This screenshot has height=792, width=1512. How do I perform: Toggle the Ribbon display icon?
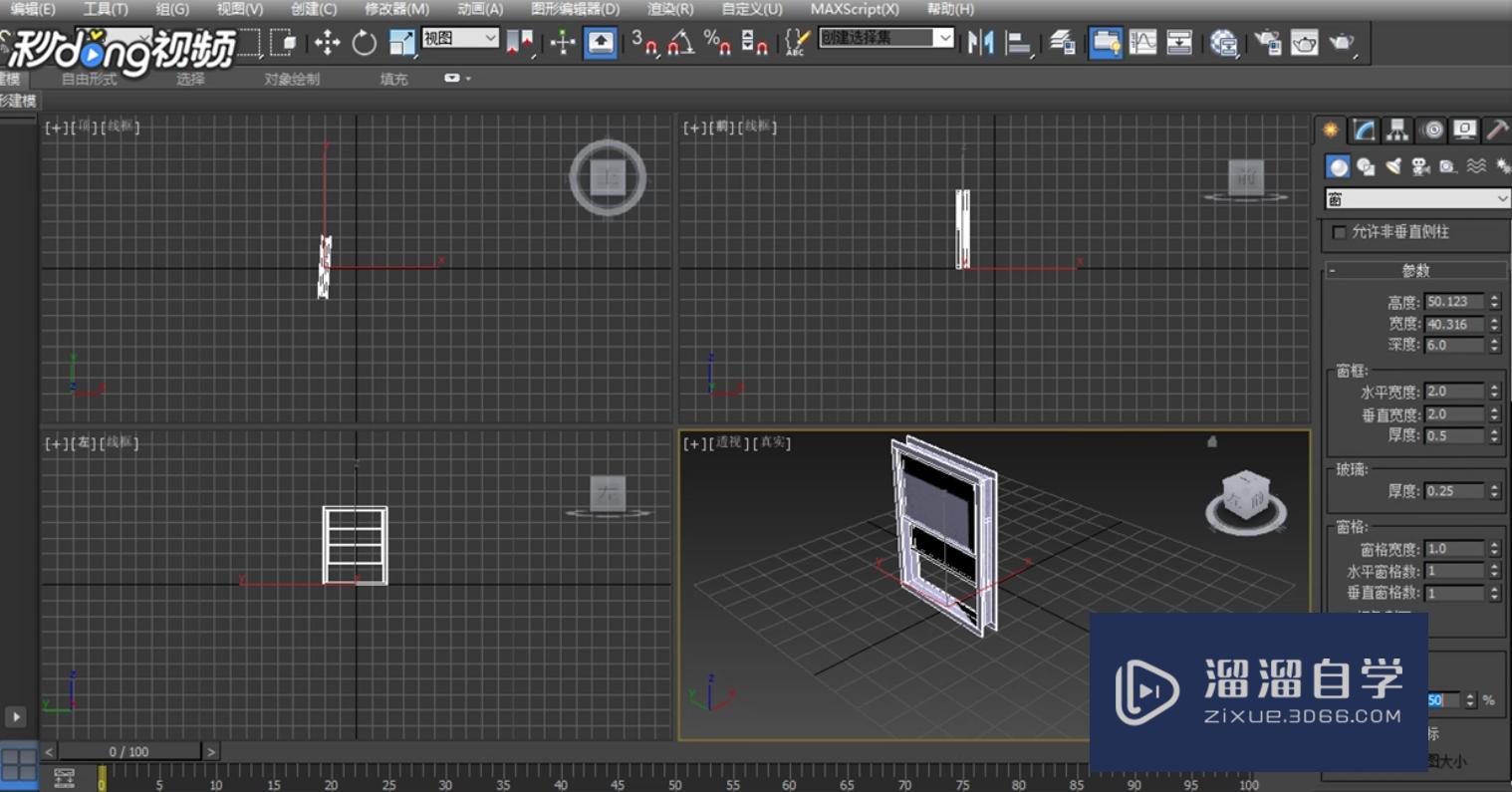click(1106, 42)
